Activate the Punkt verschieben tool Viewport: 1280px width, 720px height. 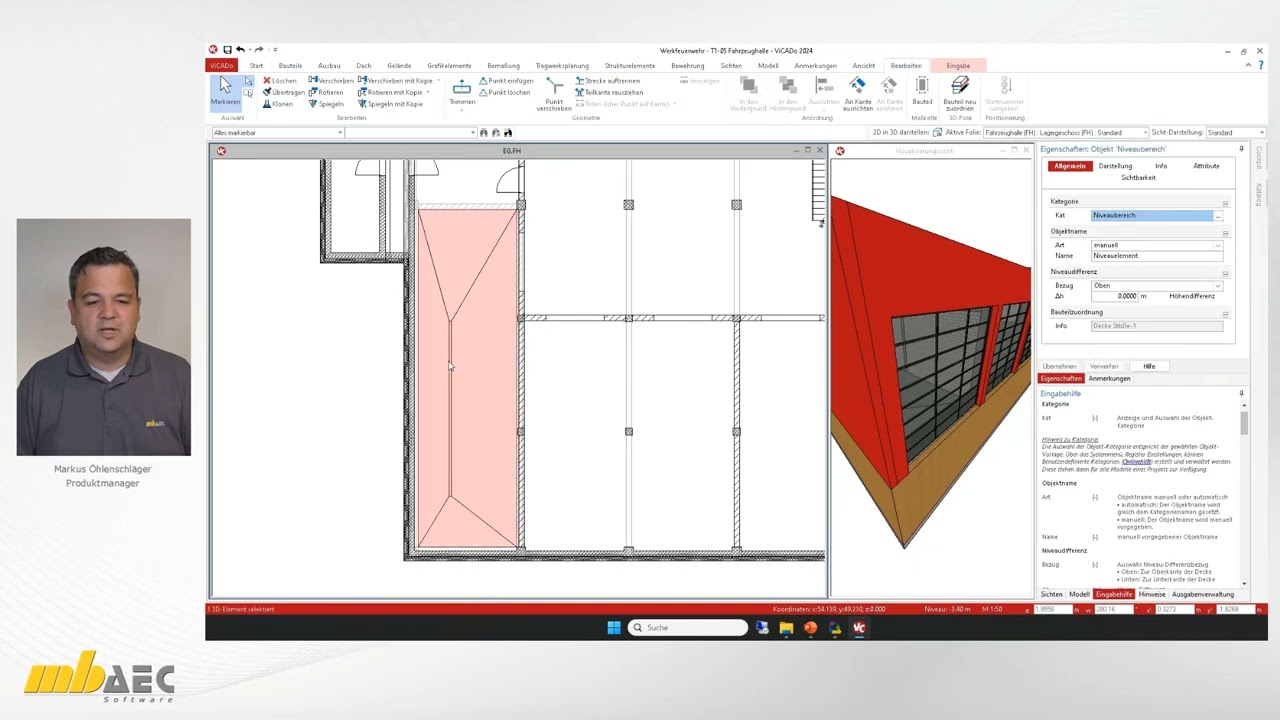(x=554, y=94)
